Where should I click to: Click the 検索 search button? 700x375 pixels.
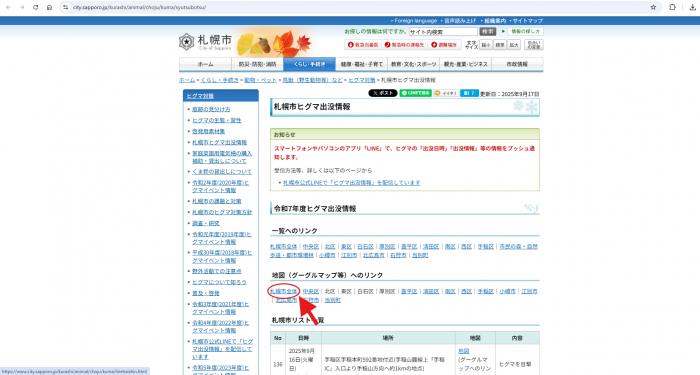coord(488,32)
